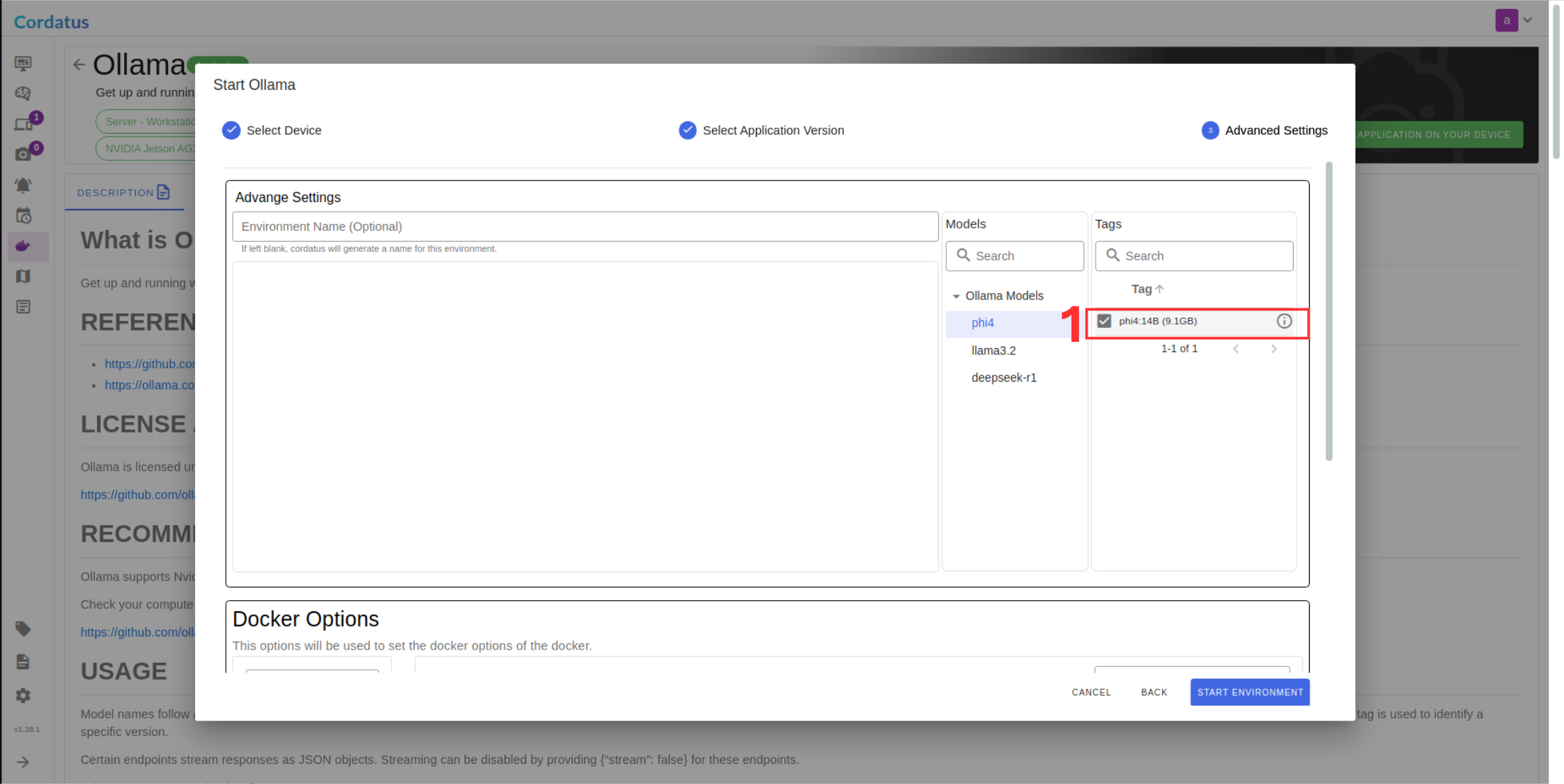Collapse the Ollama Models tree
Viewport: 1564px width, 784px height.
tap(956, 297)
